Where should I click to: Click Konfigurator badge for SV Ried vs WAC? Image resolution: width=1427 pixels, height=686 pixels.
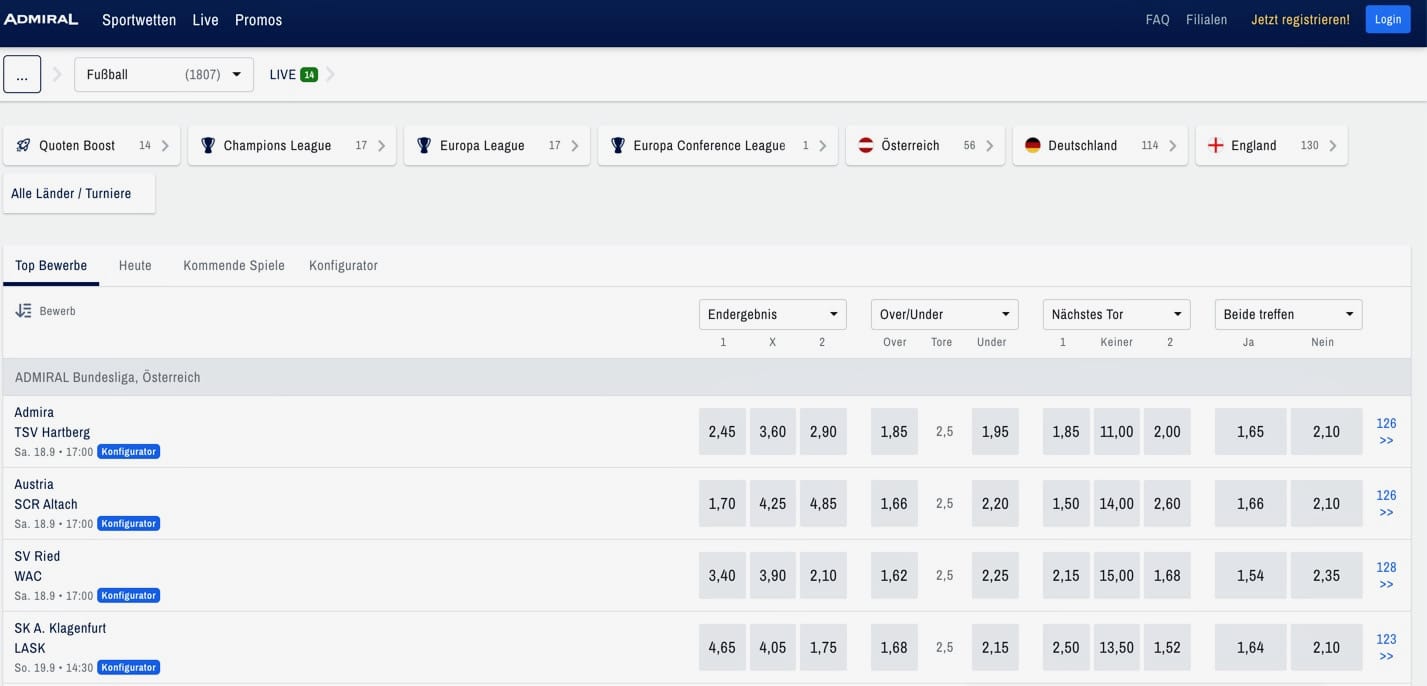(129, 595)
